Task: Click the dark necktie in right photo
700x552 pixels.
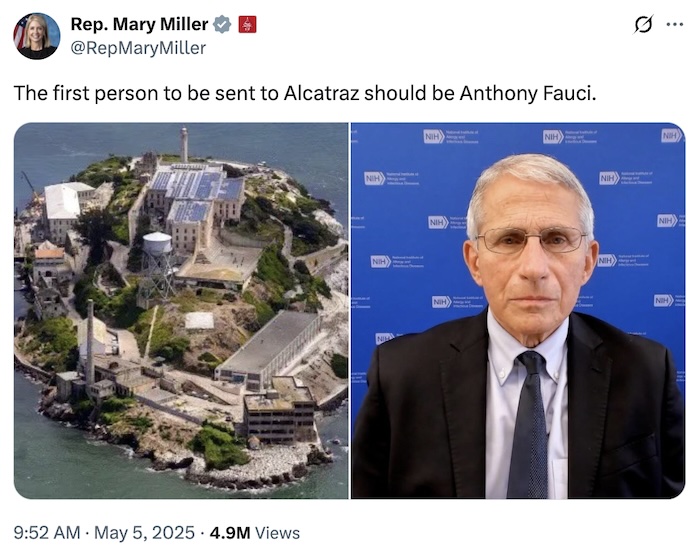Action: click(x=529, y=424)
